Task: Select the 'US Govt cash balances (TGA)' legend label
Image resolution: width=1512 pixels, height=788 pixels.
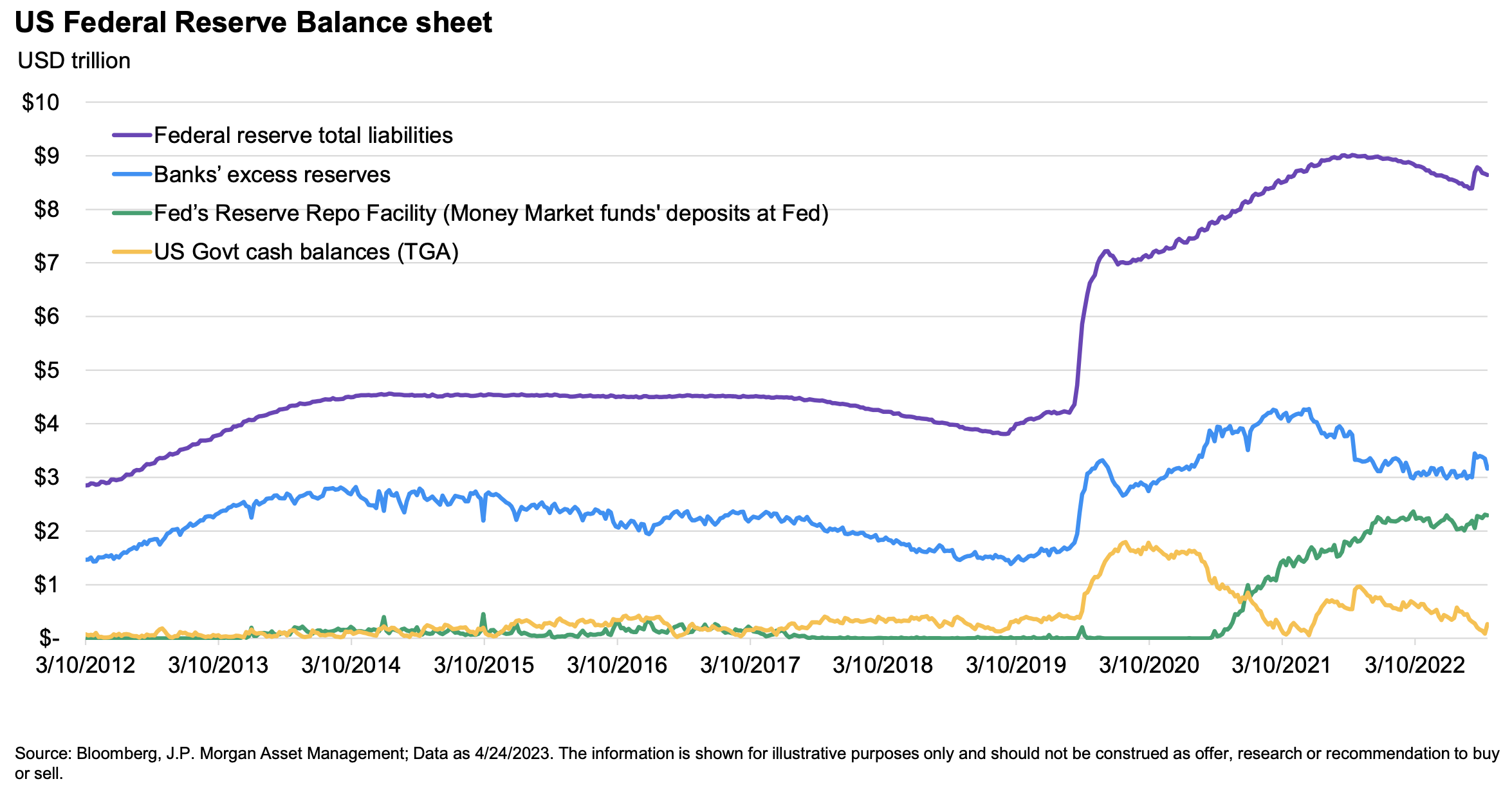Action: click(x=306, y=252)
